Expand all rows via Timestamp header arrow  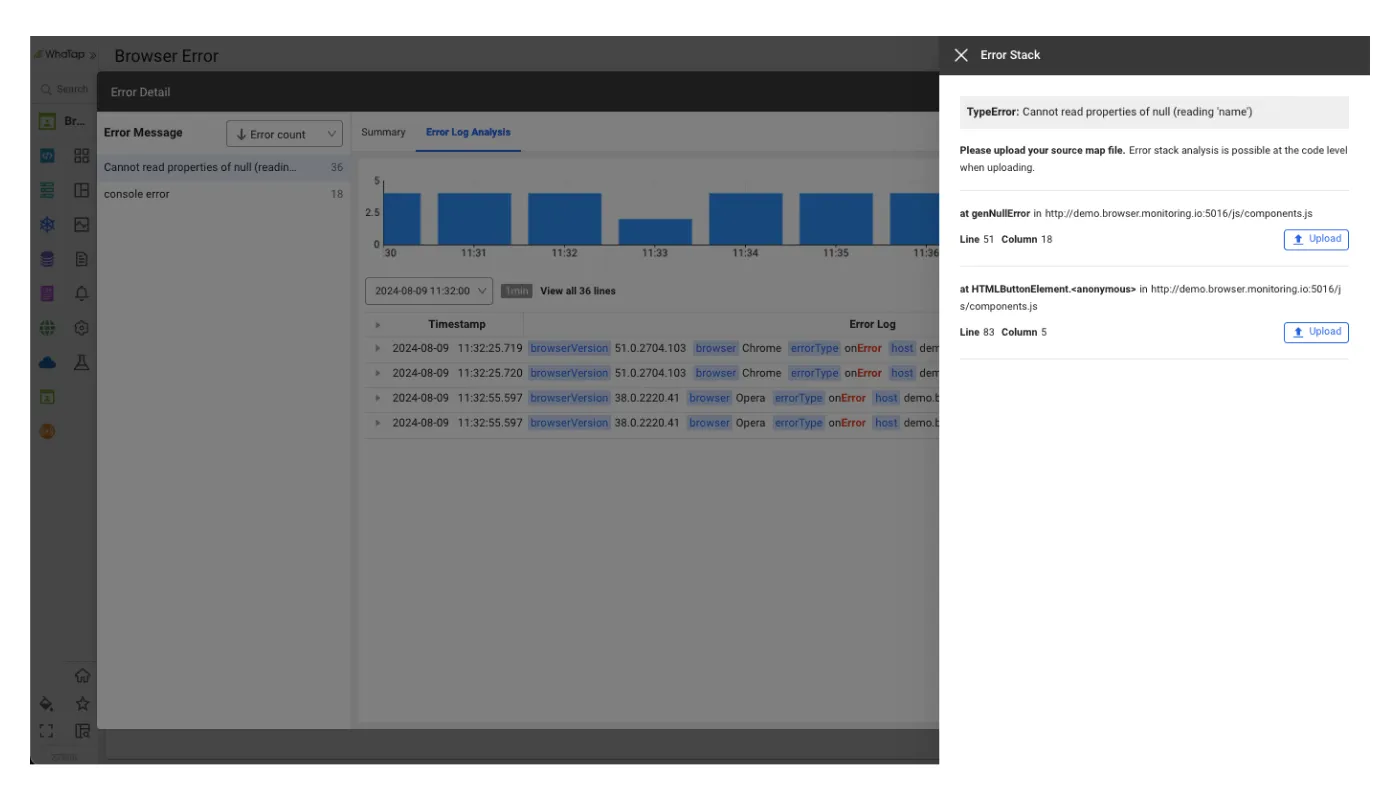[377, 324]
